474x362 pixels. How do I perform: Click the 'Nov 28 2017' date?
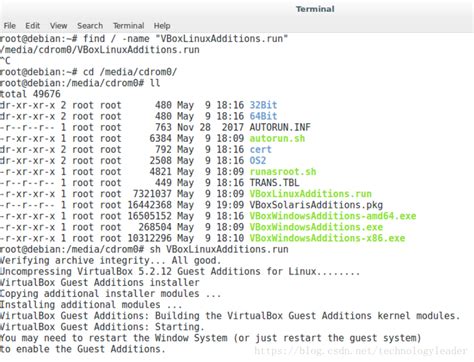click(x=210, y=127)
